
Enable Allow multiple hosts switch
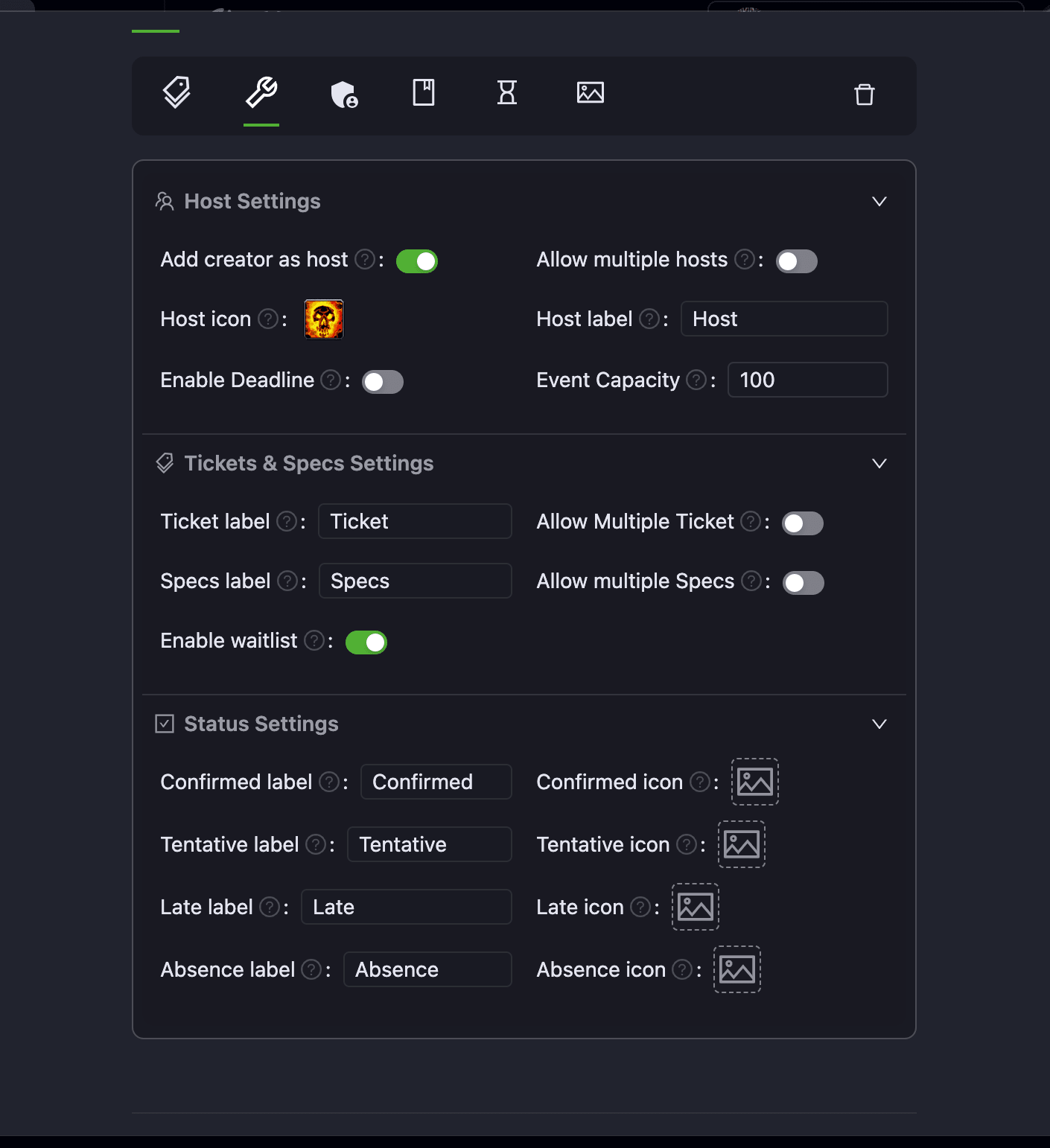point(797,261)
